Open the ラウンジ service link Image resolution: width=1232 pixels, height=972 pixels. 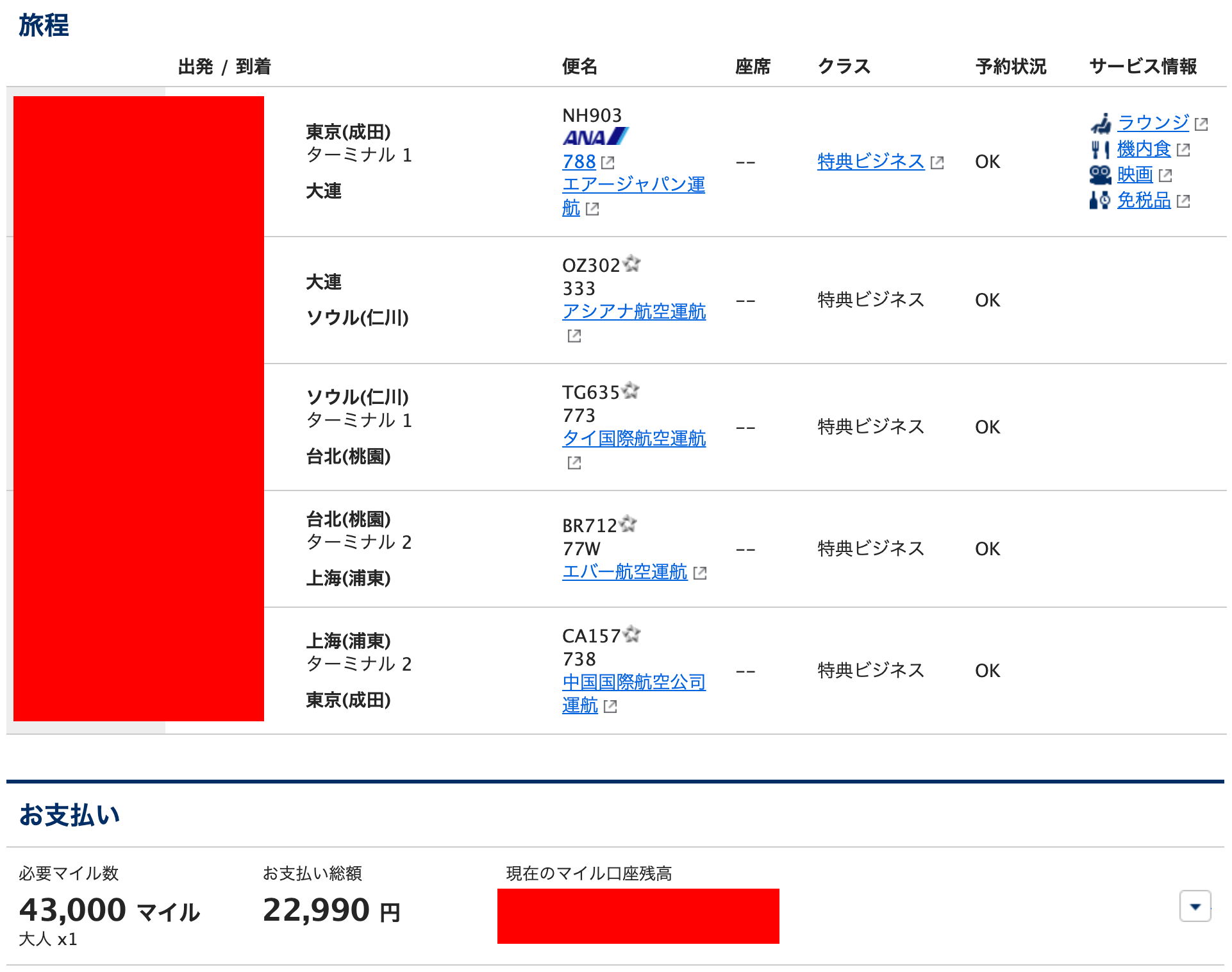click(1153, 122)
